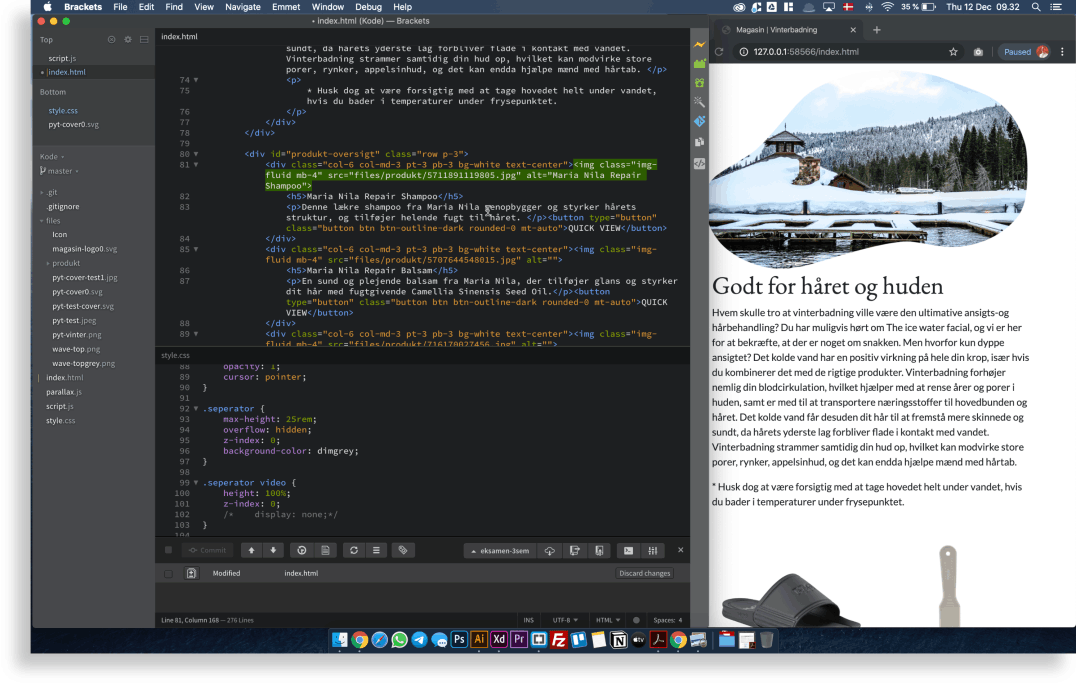The image size is (1076, 683).
Task: Open Photoshop from the Dock
Action: point(459,640)
